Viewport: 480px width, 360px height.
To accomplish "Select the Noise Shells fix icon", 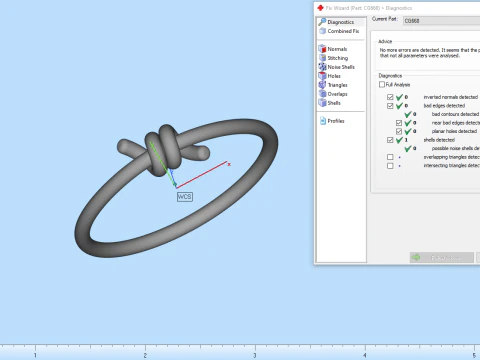I will (322, 67).
